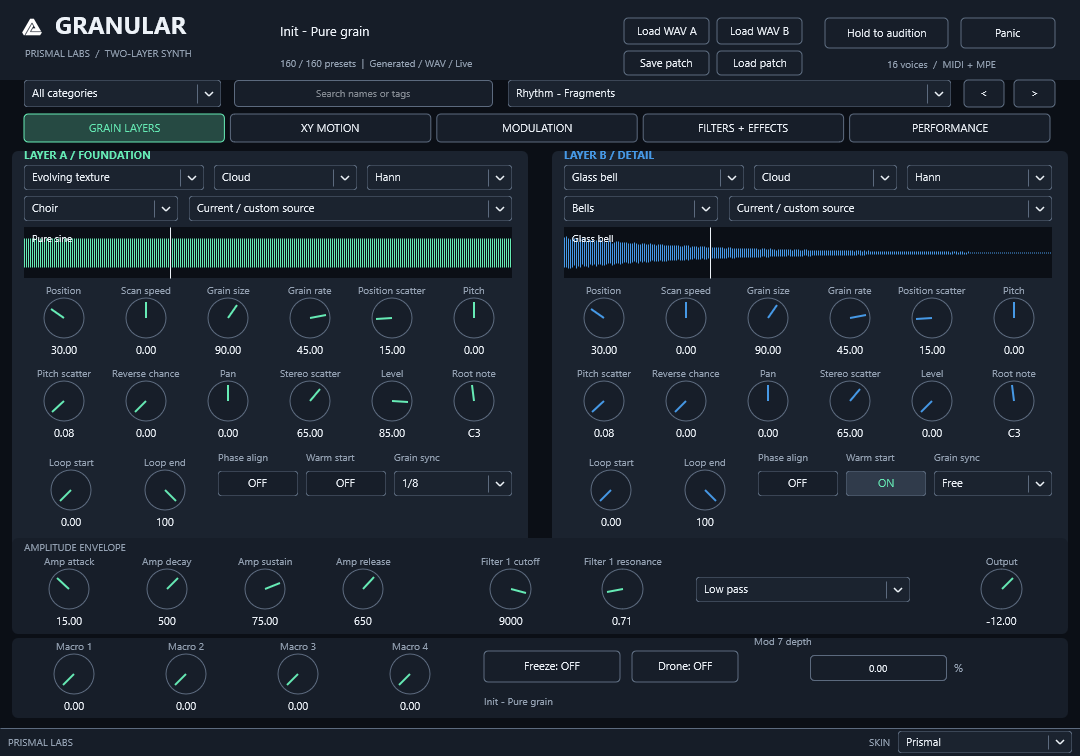Viewport: 1080px width, 756px height.
Task: Open the PERFORMANCE tab
Action: 950,128
